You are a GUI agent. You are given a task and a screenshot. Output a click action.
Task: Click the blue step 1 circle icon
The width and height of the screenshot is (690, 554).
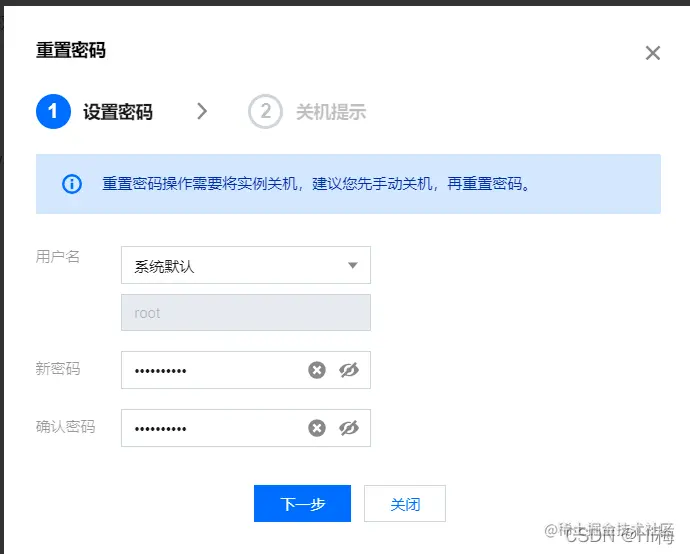(53, 111)
